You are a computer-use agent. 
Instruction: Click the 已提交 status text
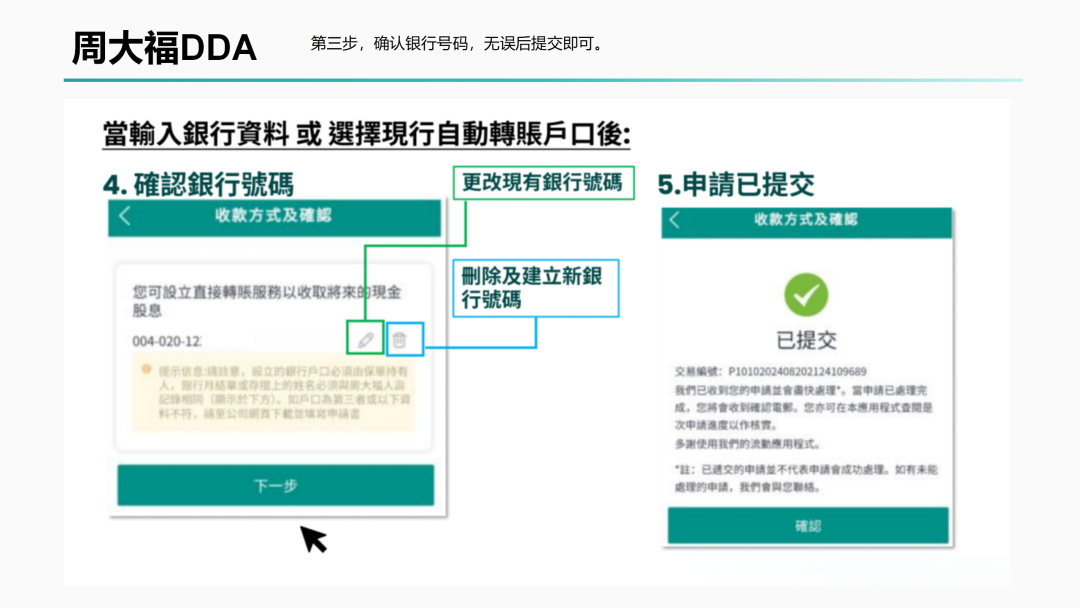[806, 340]
